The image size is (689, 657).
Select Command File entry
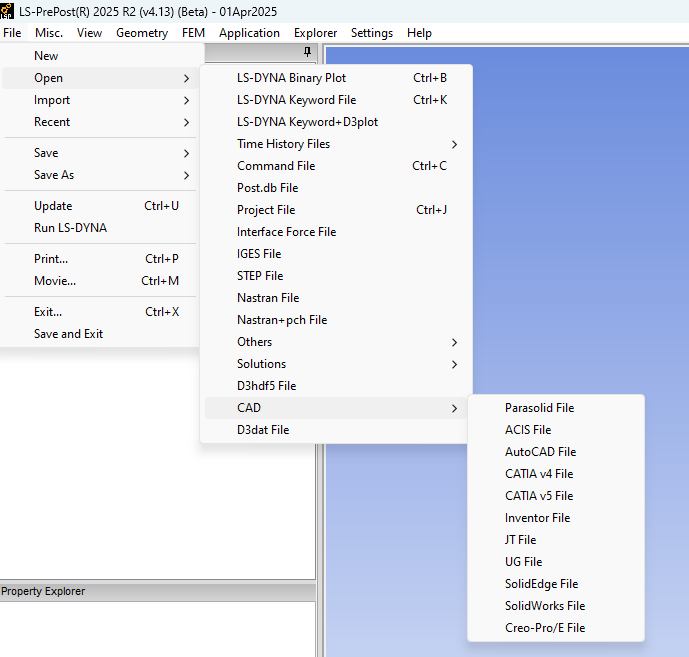336,166
